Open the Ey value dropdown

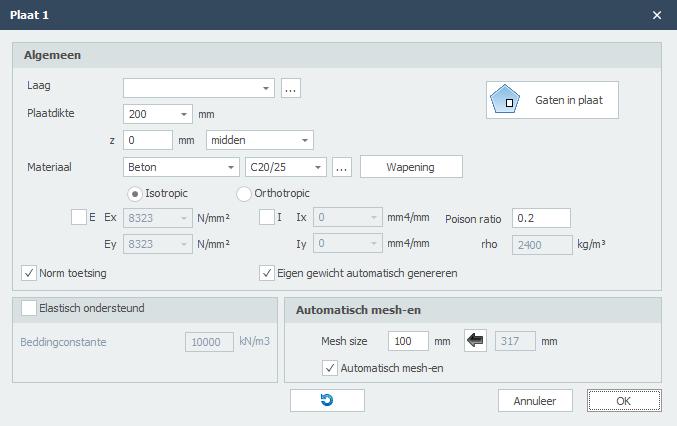[x=158, y=244]
